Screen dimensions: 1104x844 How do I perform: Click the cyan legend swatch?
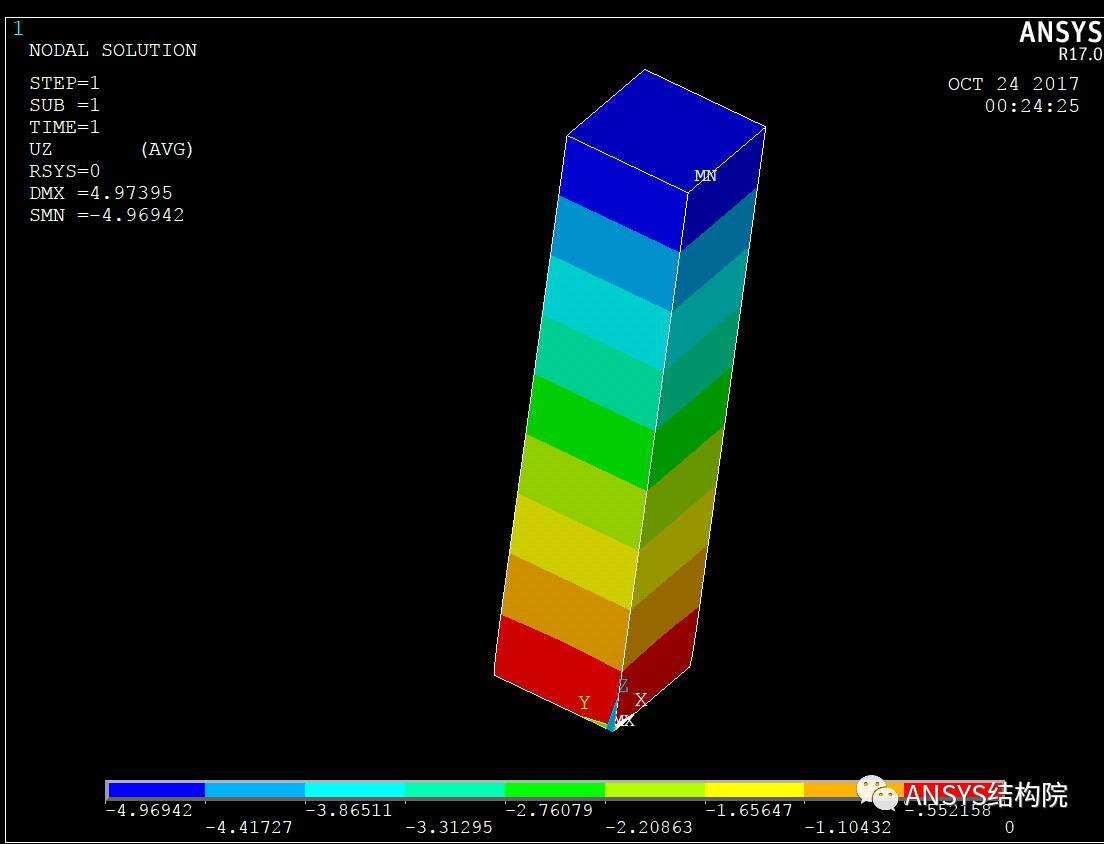click(355, 790)
